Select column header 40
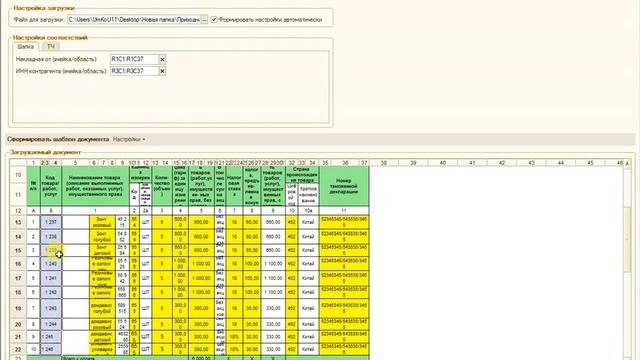Image resolution: width=640 pixels, height=360 pixels. (x=443, y=163)
